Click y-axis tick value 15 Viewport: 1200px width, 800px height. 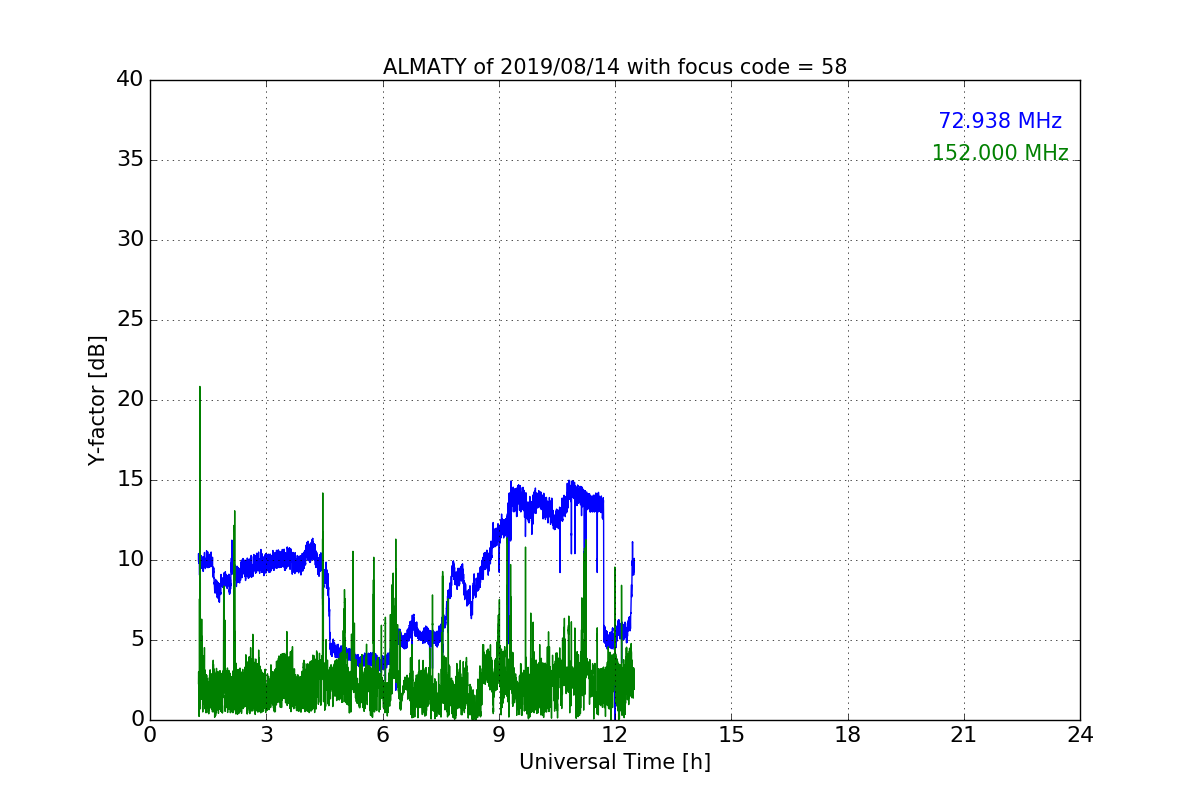[130, 480]
